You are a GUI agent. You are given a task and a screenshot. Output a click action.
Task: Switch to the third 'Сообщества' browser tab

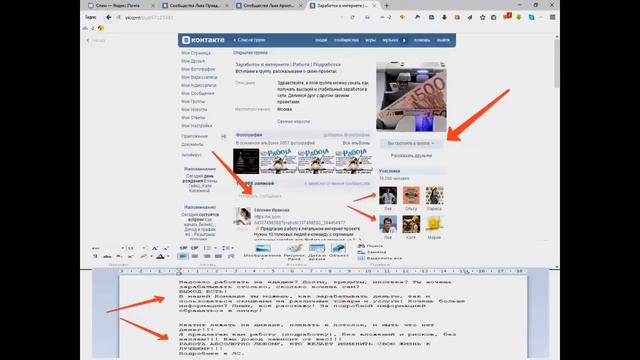pyautogui.click(x=269, y=5)
